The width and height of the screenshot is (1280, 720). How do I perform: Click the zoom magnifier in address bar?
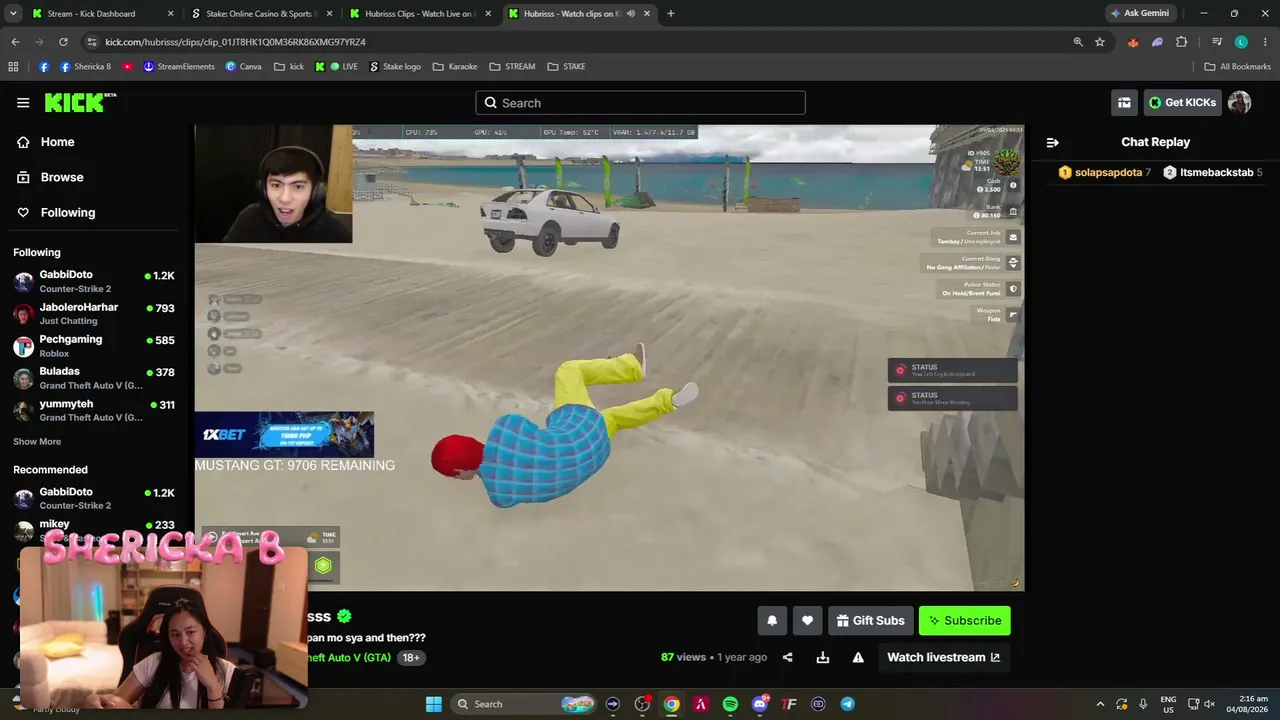tap(1078, 42)
